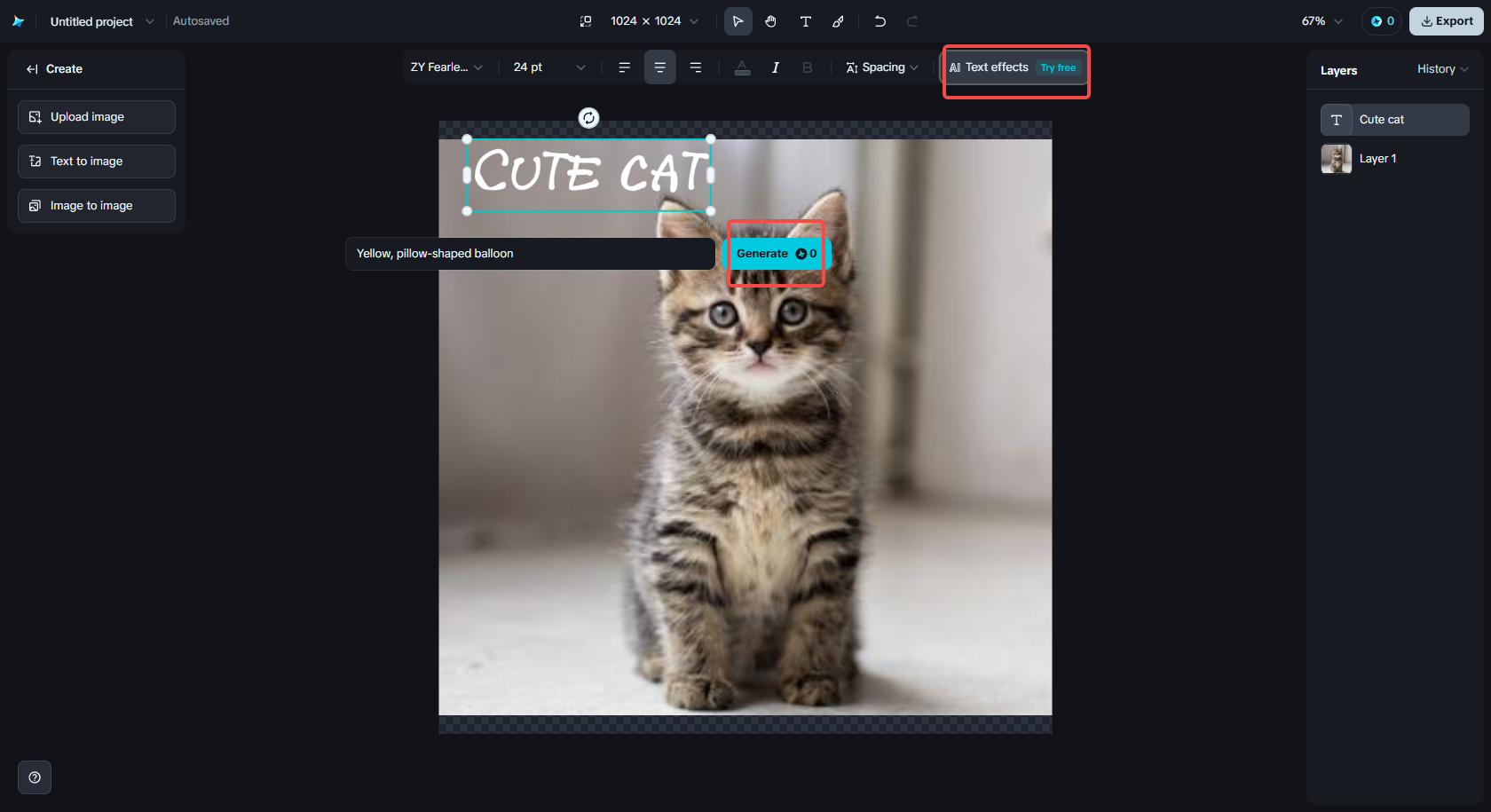Open the 24 pt font size dropdown

pyautogui.click(x=549, y=67)
